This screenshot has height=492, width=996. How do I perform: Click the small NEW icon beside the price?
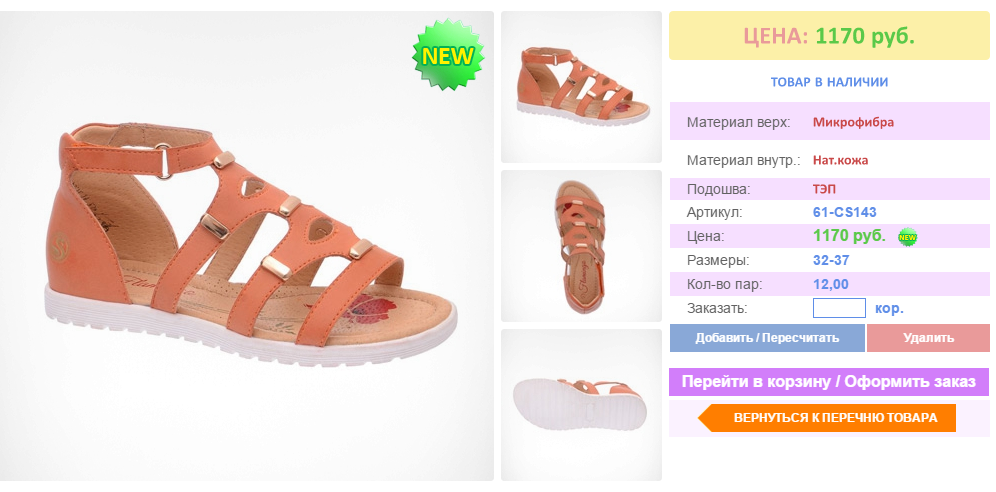click(907, 237)
